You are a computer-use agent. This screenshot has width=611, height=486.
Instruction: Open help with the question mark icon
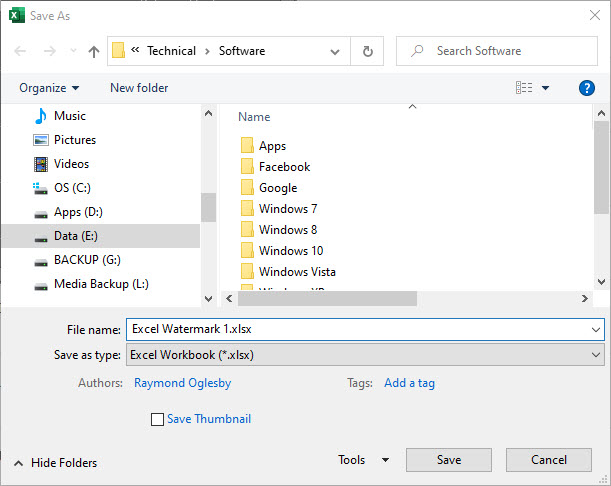586,88
